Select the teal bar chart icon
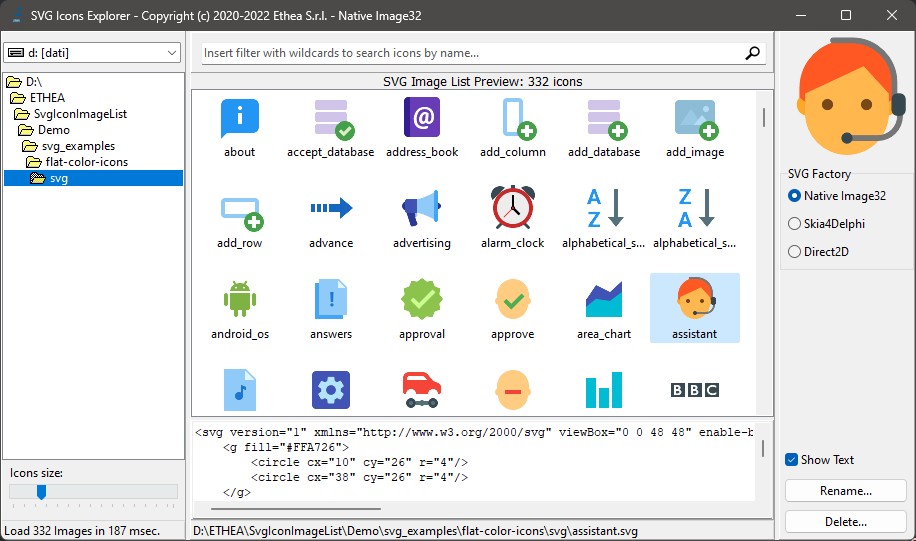 click(604, 390)
